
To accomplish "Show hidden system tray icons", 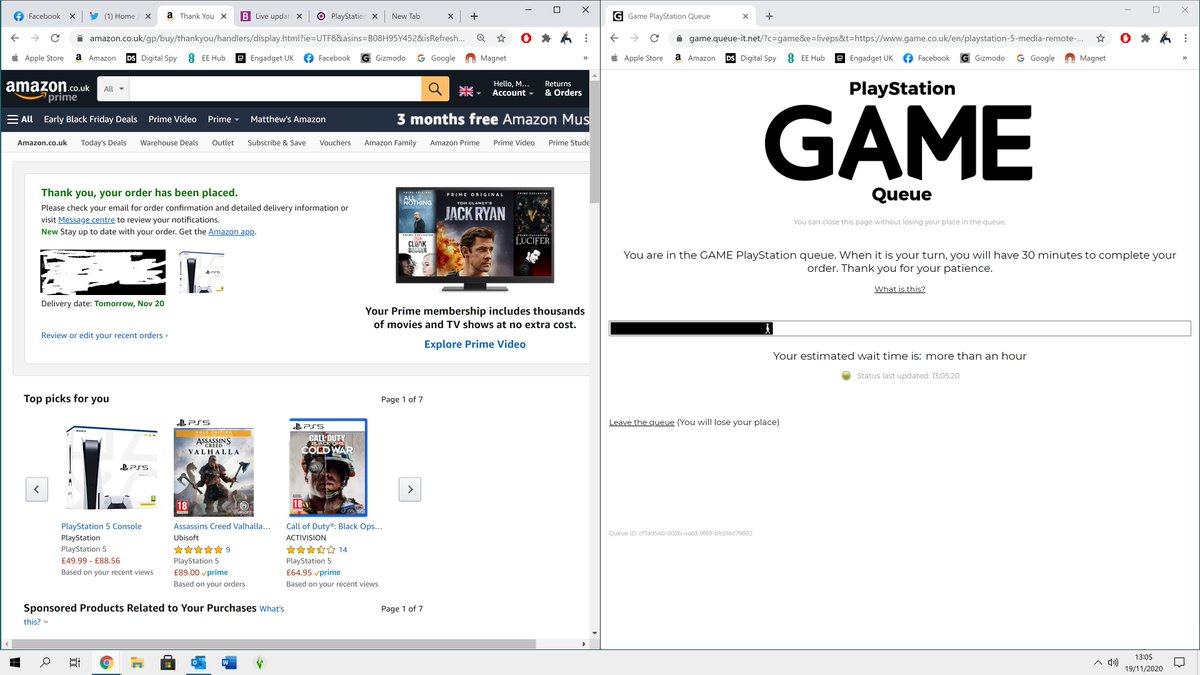I will (x=1098, y=662).
